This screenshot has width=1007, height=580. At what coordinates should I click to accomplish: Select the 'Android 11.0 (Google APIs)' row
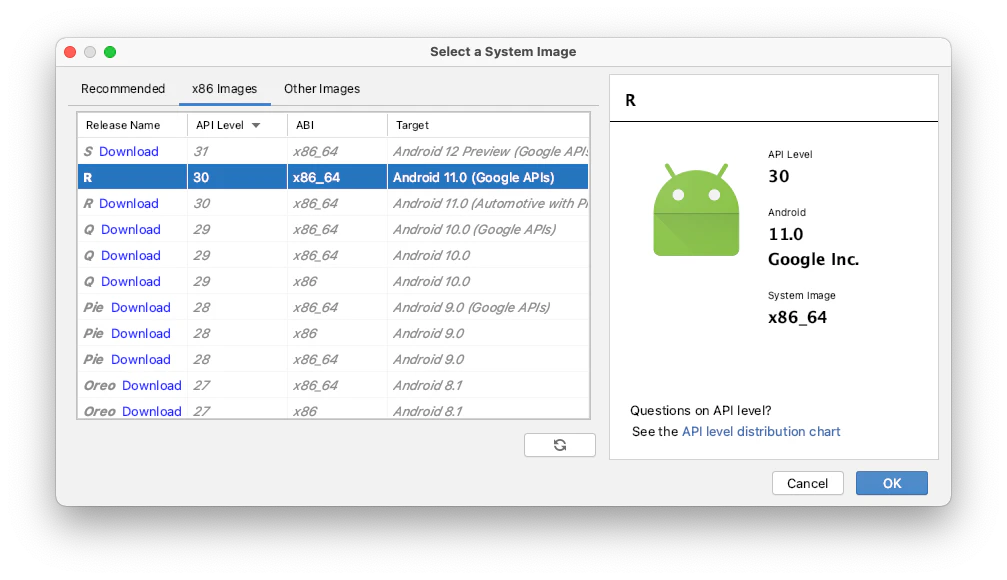point(333,177)
